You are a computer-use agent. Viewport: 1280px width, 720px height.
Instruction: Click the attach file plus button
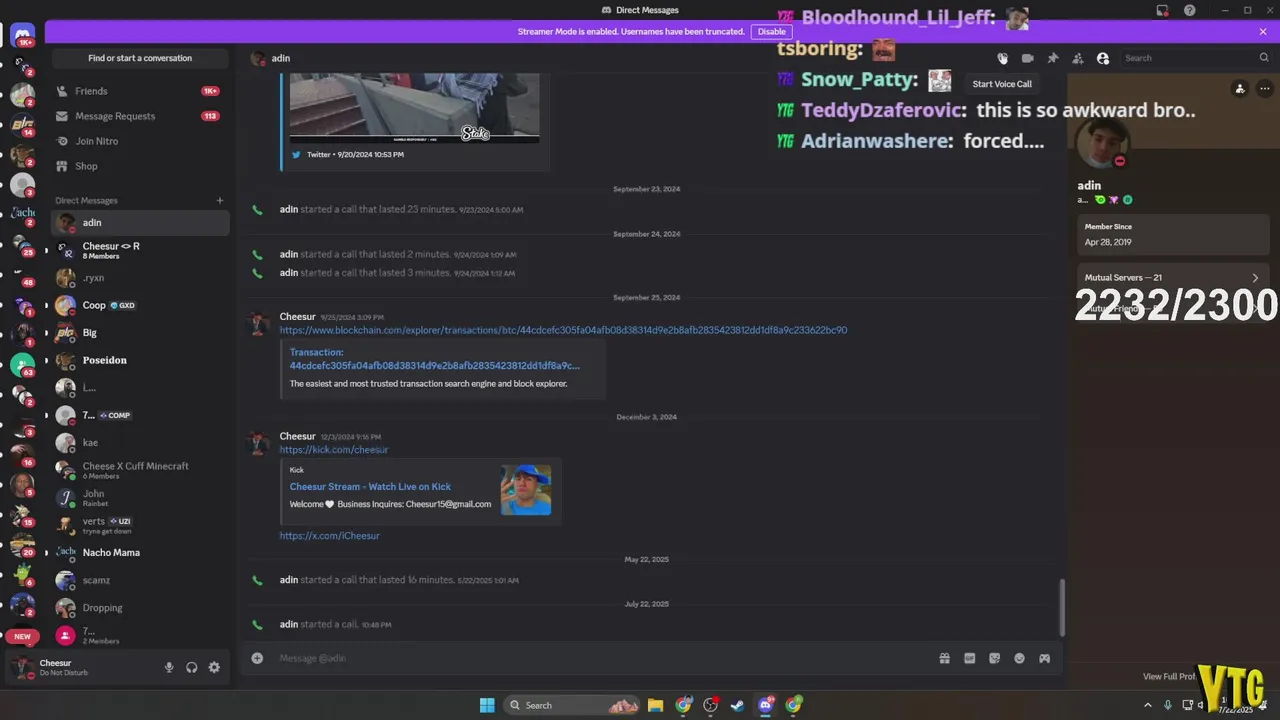coord(257,658)
